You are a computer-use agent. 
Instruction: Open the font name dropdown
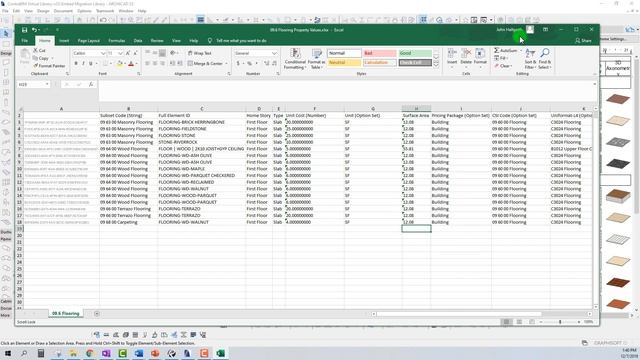coord(103,53)
